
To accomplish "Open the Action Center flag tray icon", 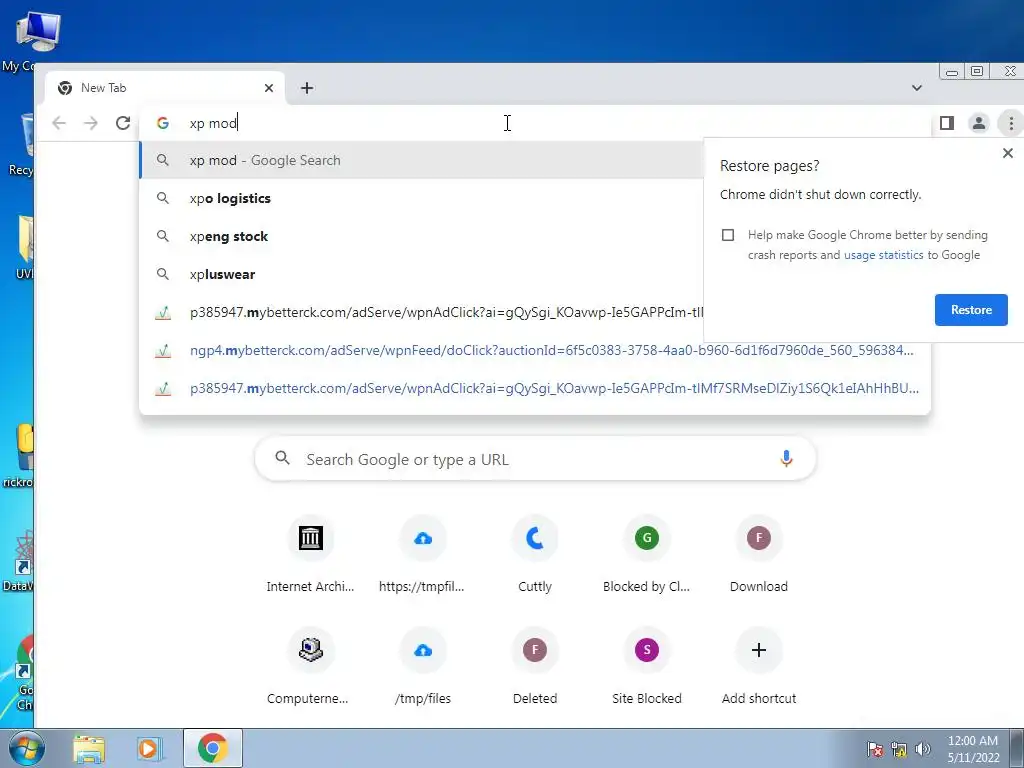I will click(875, 749).
